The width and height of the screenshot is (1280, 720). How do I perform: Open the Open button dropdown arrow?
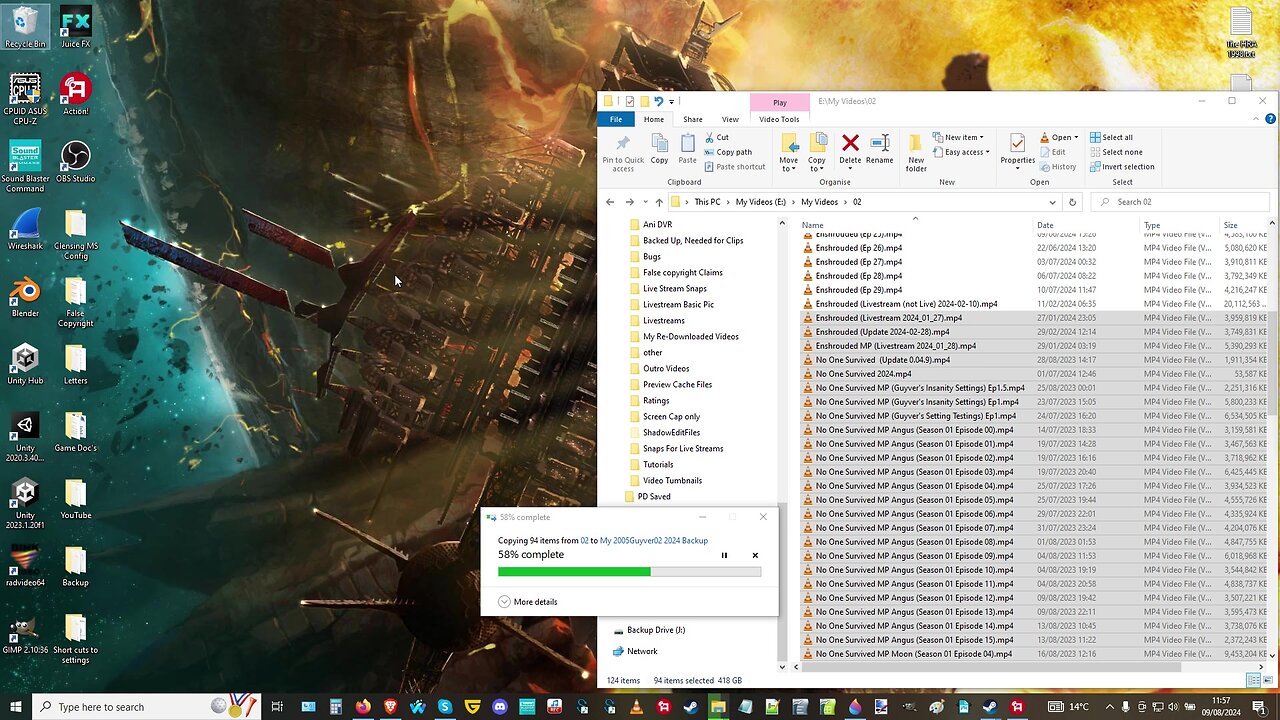1075,137
